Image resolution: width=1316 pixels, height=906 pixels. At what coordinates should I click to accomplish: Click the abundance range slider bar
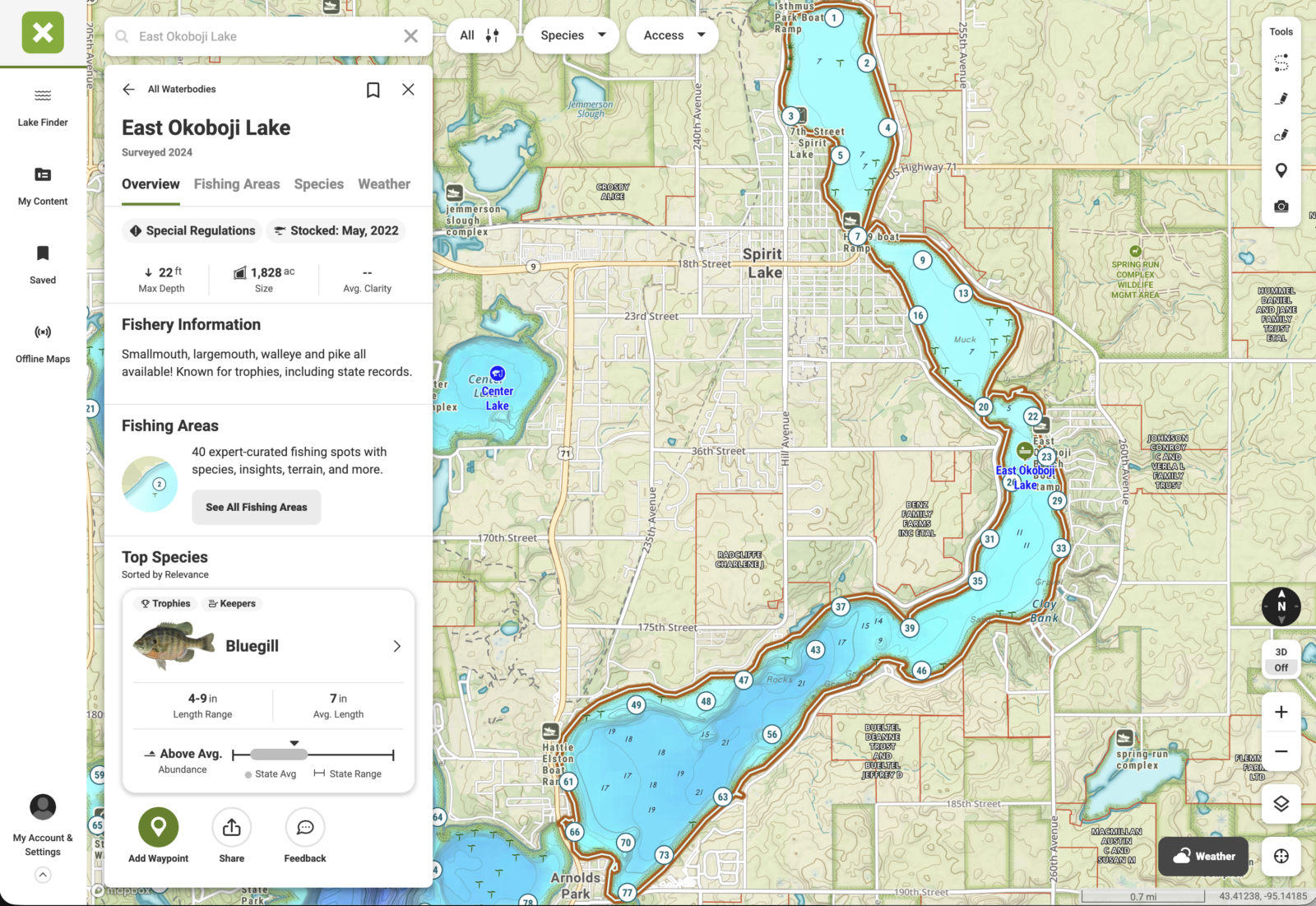[x=313, y=755]
